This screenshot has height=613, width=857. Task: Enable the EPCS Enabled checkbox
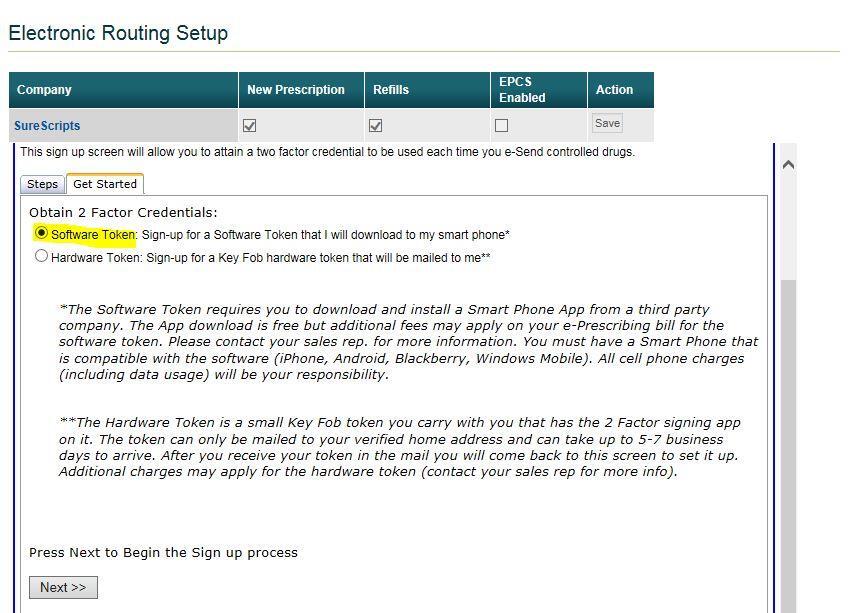point(501,126)
